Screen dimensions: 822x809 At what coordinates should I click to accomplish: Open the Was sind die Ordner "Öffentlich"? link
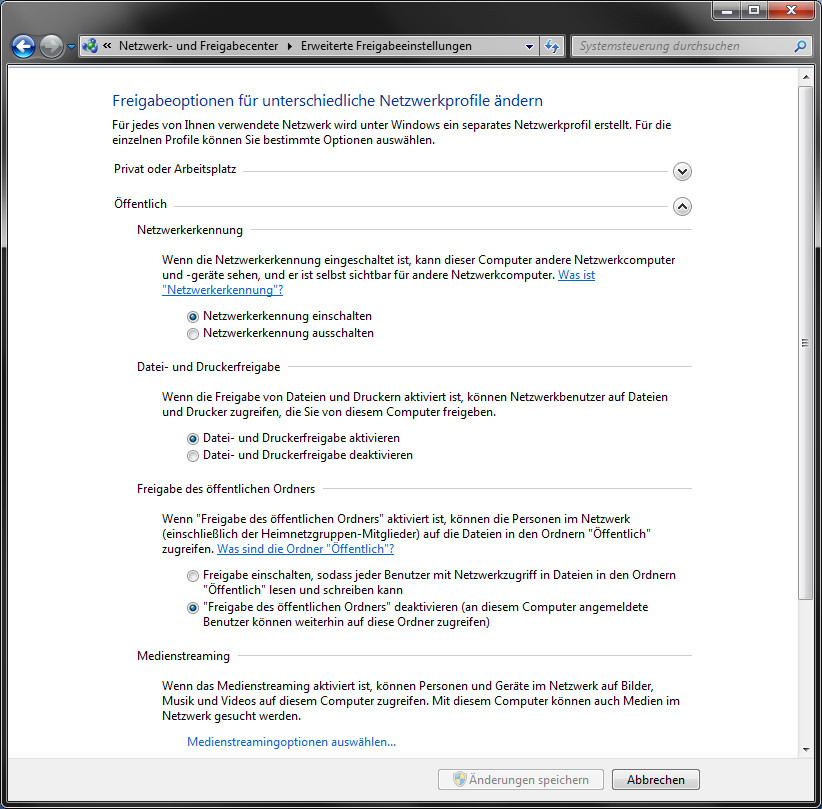[x=306, y=549]
